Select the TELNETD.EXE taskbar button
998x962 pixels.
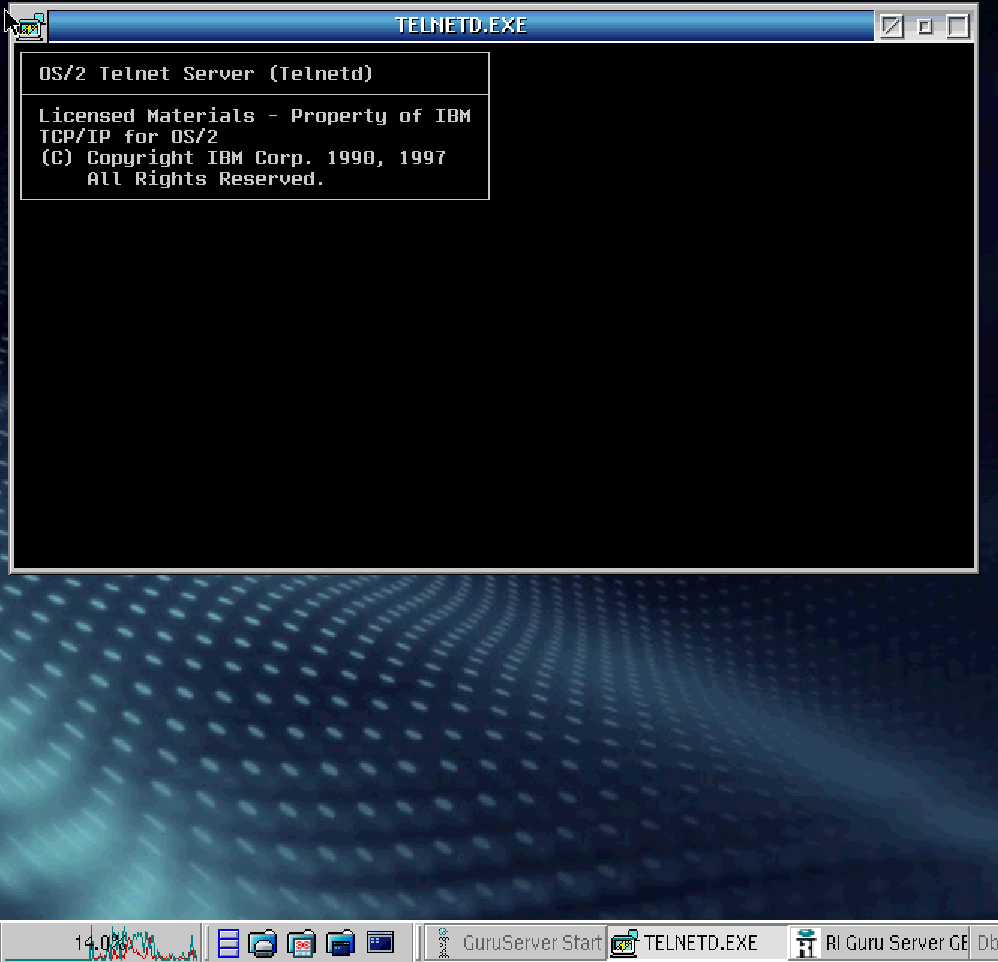pyautogui.click(x=698, y=942)
